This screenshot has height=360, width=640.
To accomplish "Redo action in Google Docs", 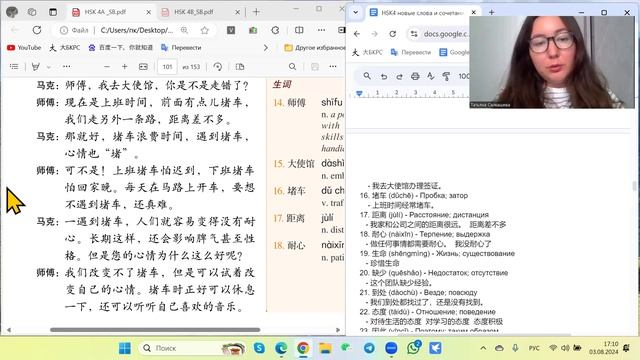I will click(399, 76).
